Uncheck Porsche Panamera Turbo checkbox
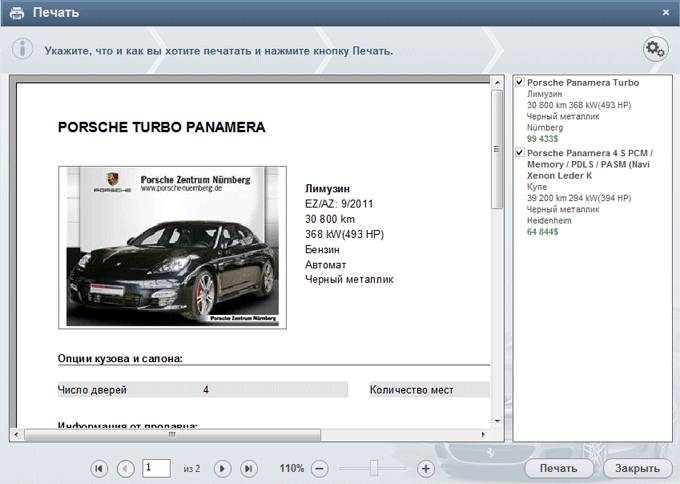The image size is (680, 484). tap(520, 82)
